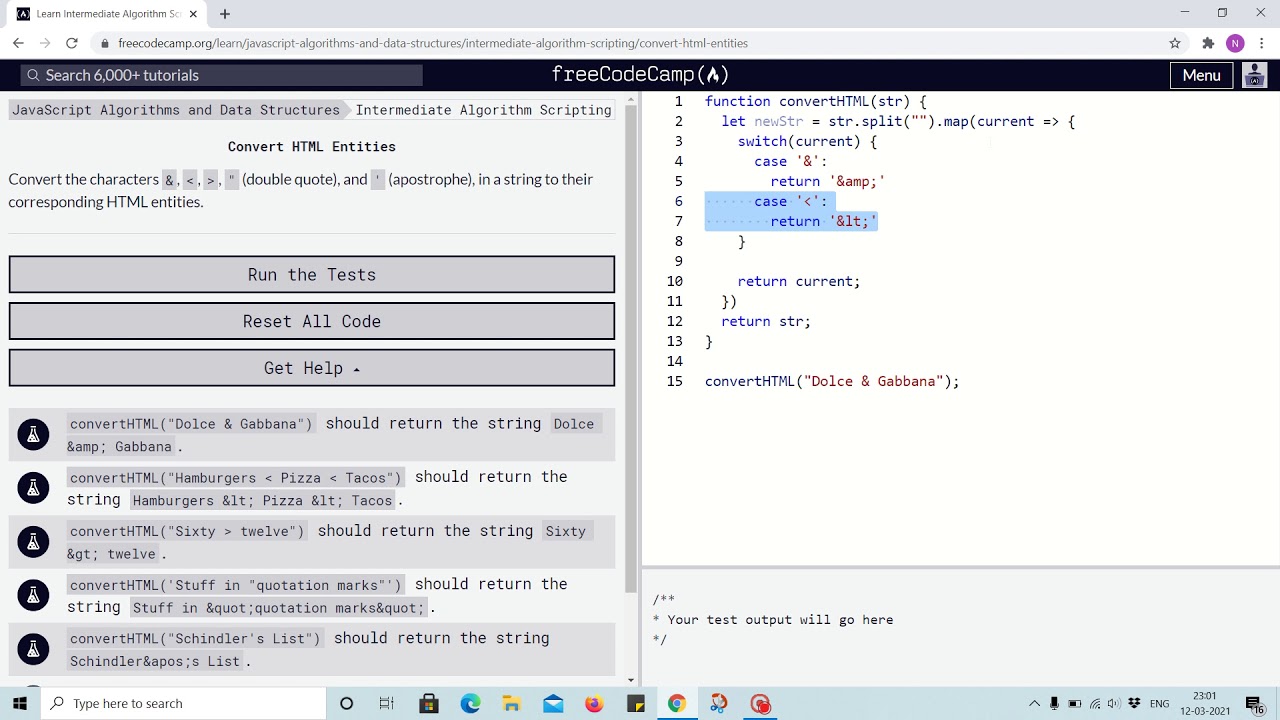This screenshot has width=1280, height=720.
Task: Open Task View in taskbar
Action: point(387,703)
